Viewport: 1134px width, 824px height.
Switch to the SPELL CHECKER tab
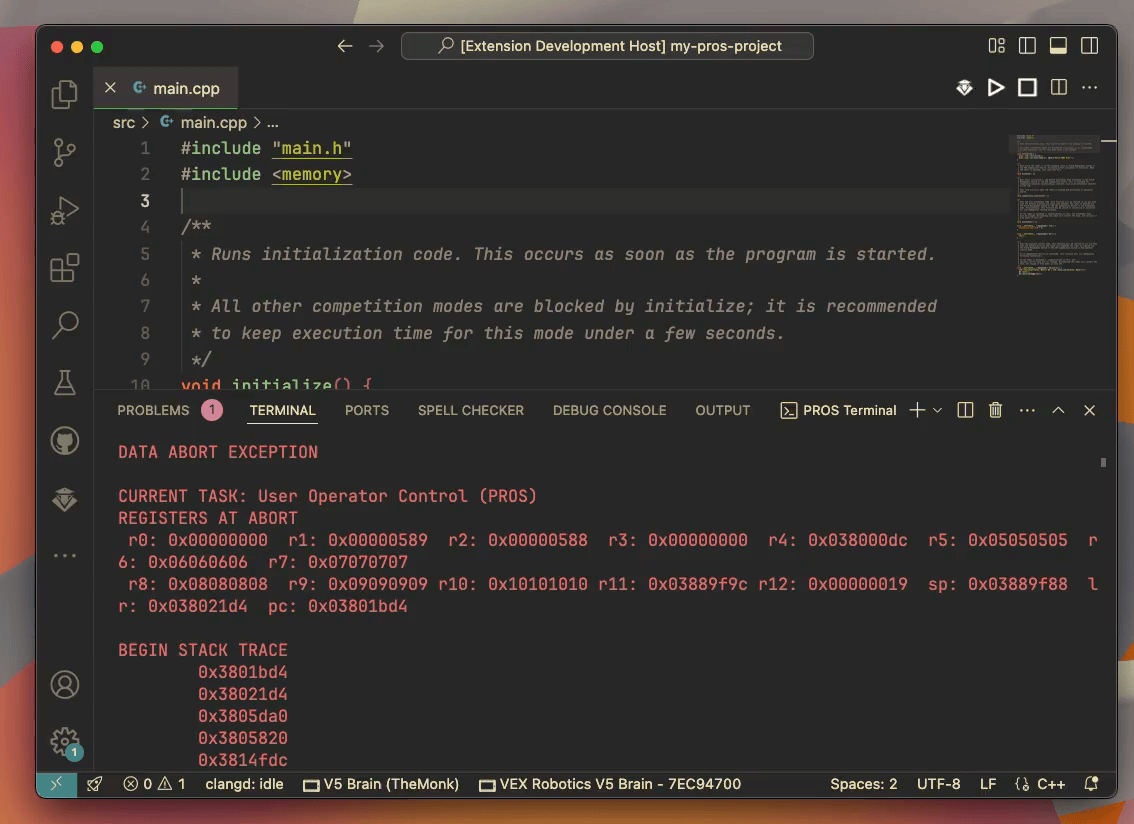point(471,410)
